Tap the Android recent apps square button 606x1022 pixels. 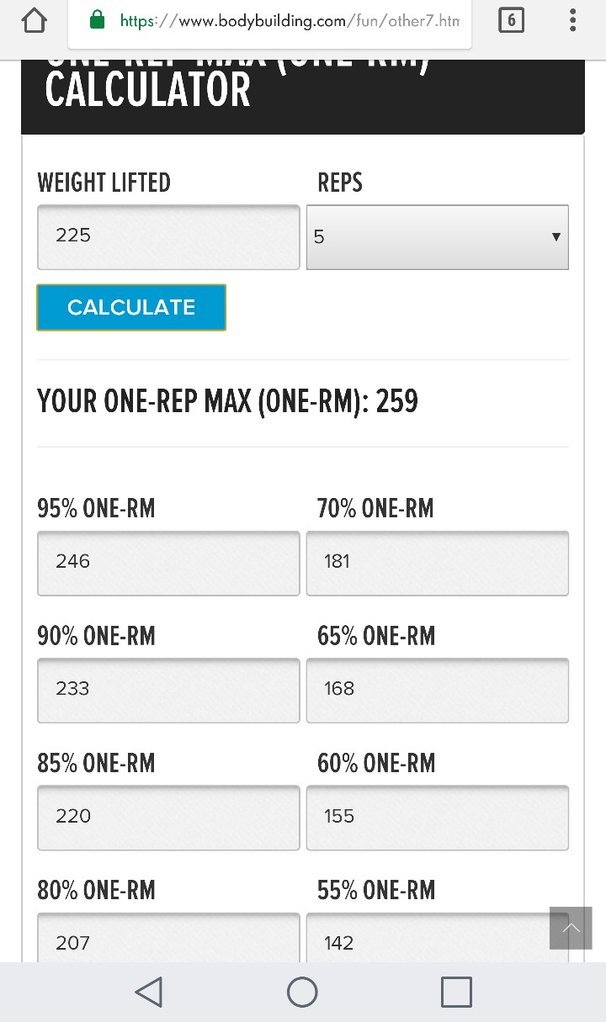pos(456,992)
